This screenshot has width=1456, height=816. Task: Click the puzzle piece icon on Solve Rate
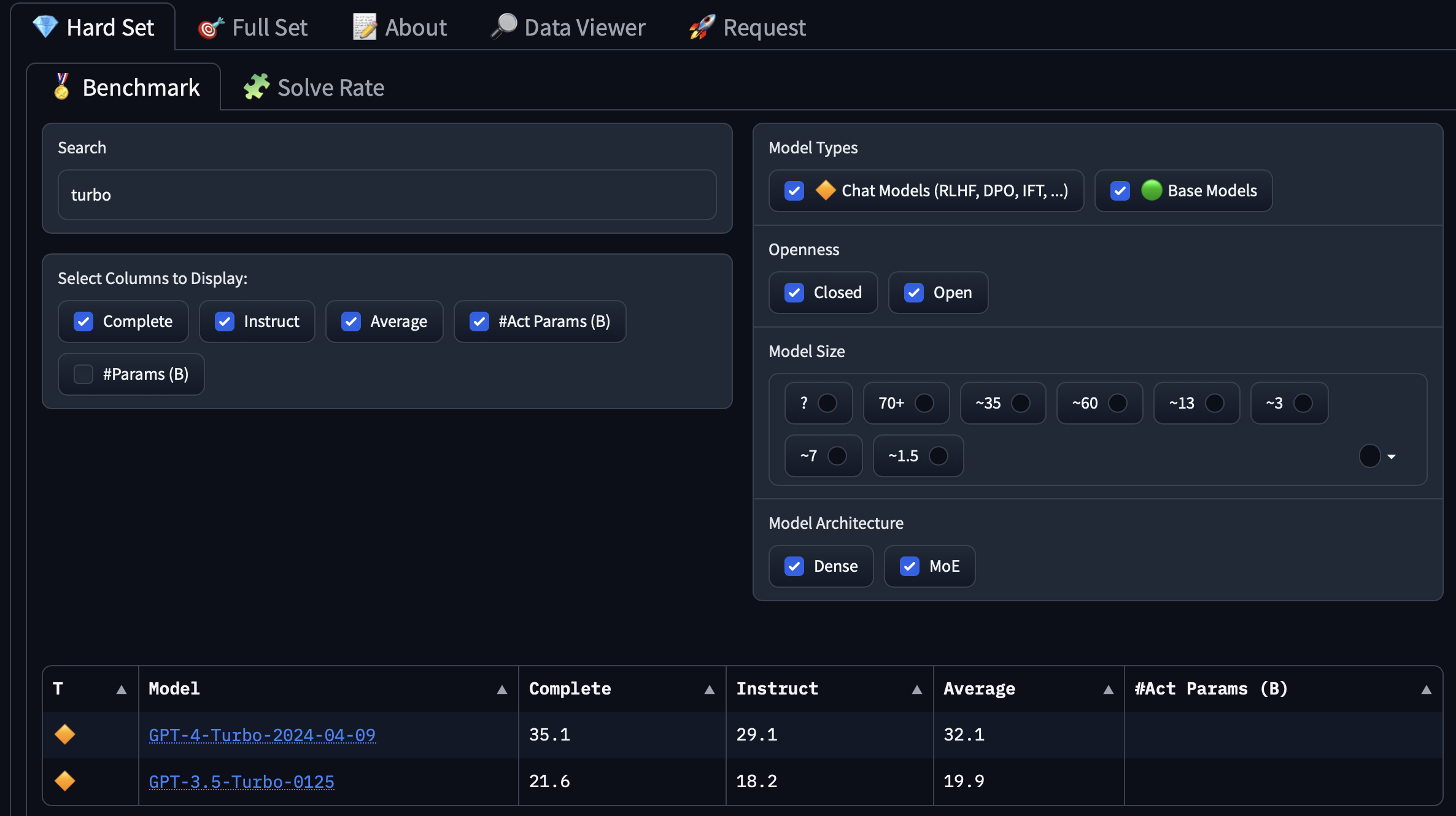[x=256, y=87]
